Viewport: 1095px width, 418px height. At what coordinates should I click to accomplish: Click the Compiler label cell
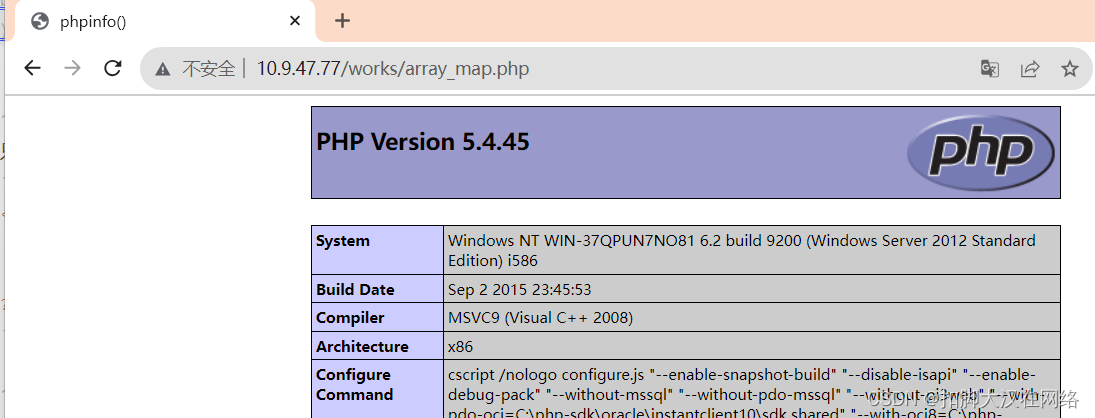377,318
